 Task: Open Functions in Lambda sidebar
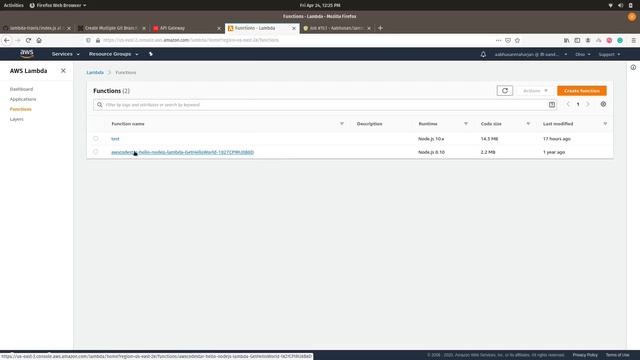(x=20, y=109)
